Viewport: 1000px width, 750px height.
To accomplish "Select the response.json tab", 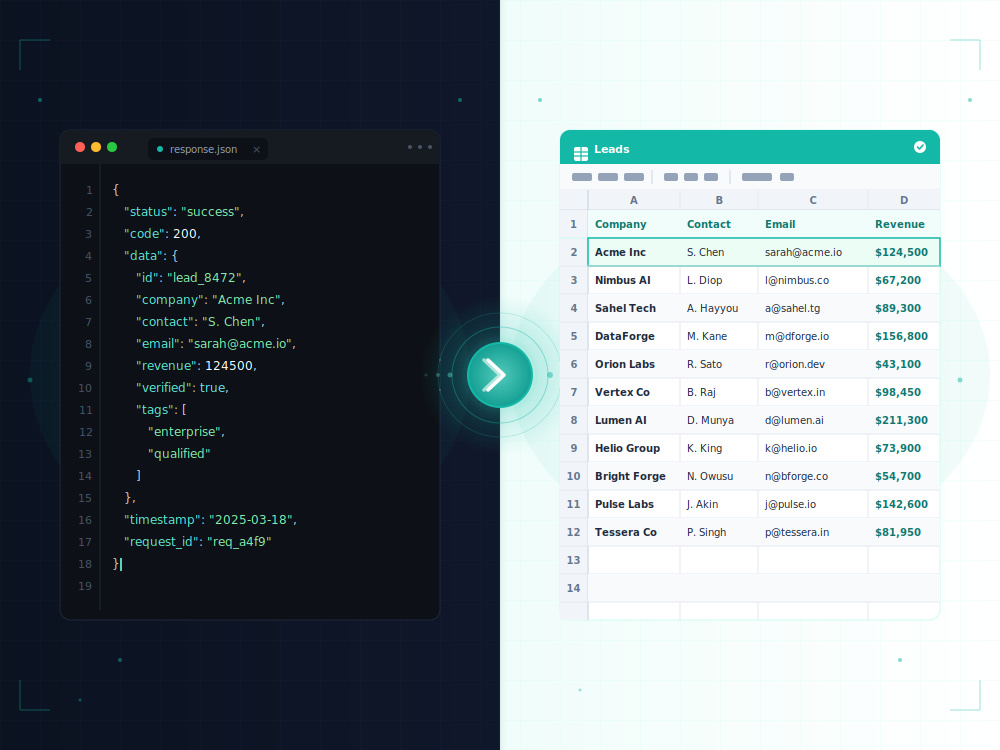I will click(208, 149).
